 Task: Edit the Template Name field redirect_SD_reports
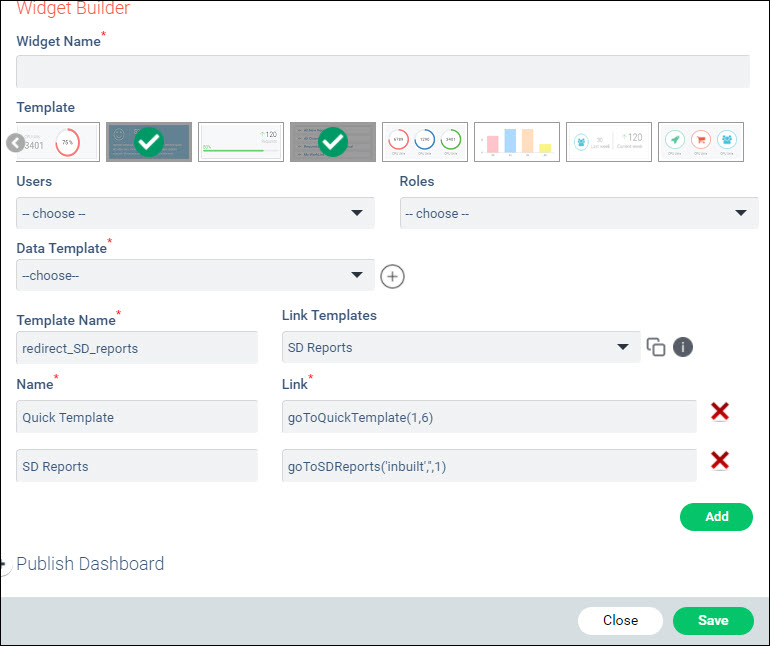coord(137,348)
